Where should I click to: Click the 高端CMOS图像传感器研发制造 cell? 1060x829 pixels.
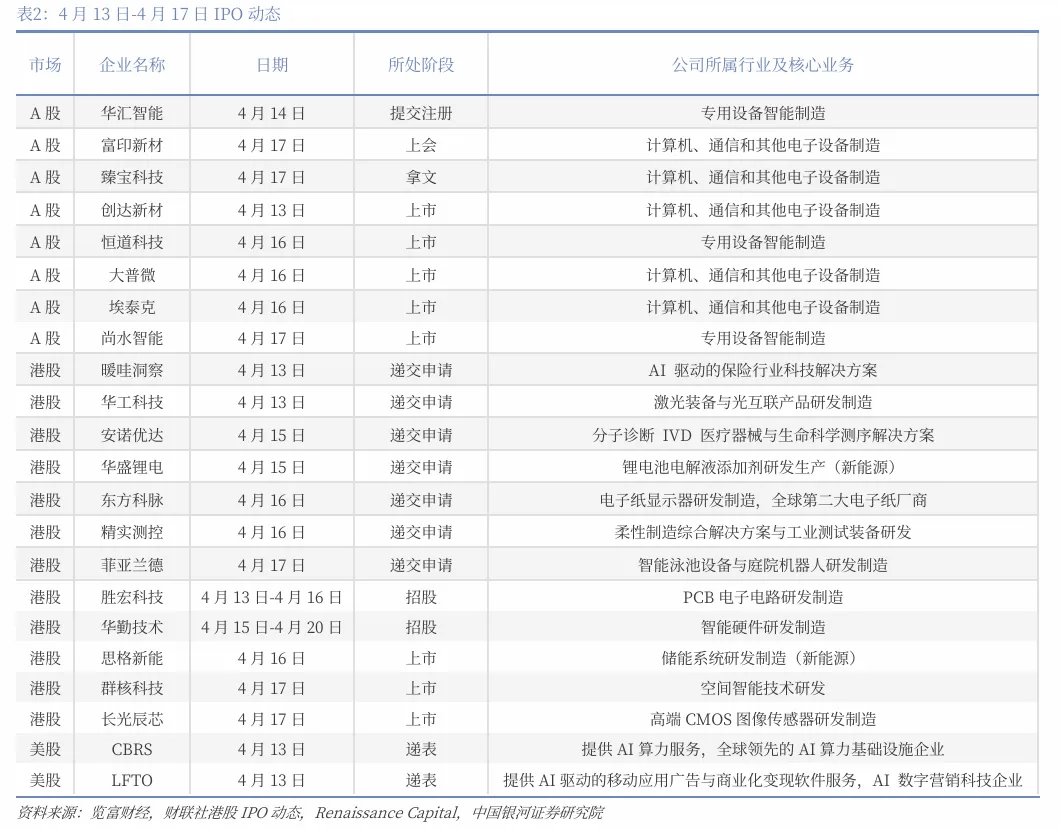point(763,719)
